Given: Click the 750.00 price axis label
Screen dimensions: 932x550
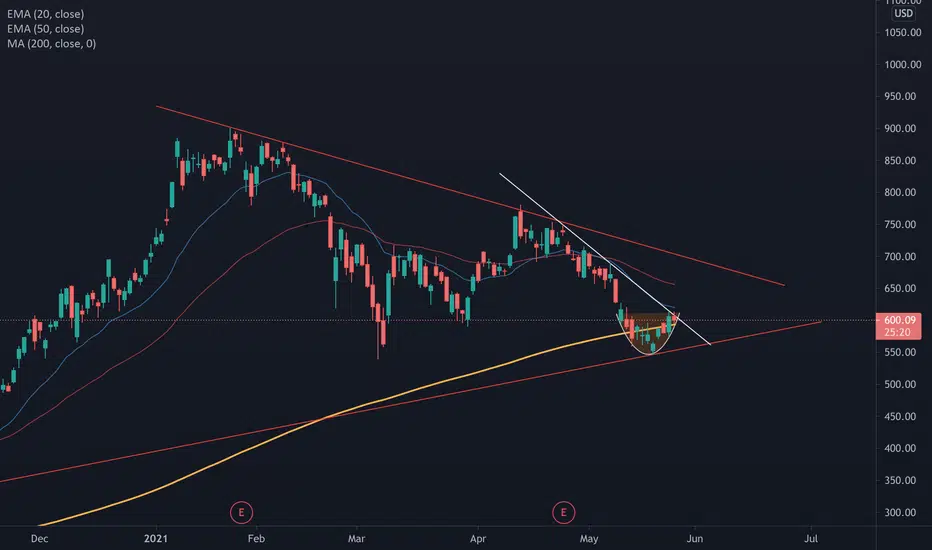Looking at the screenshot, I should pyautogui.click(x=900, y=224).
